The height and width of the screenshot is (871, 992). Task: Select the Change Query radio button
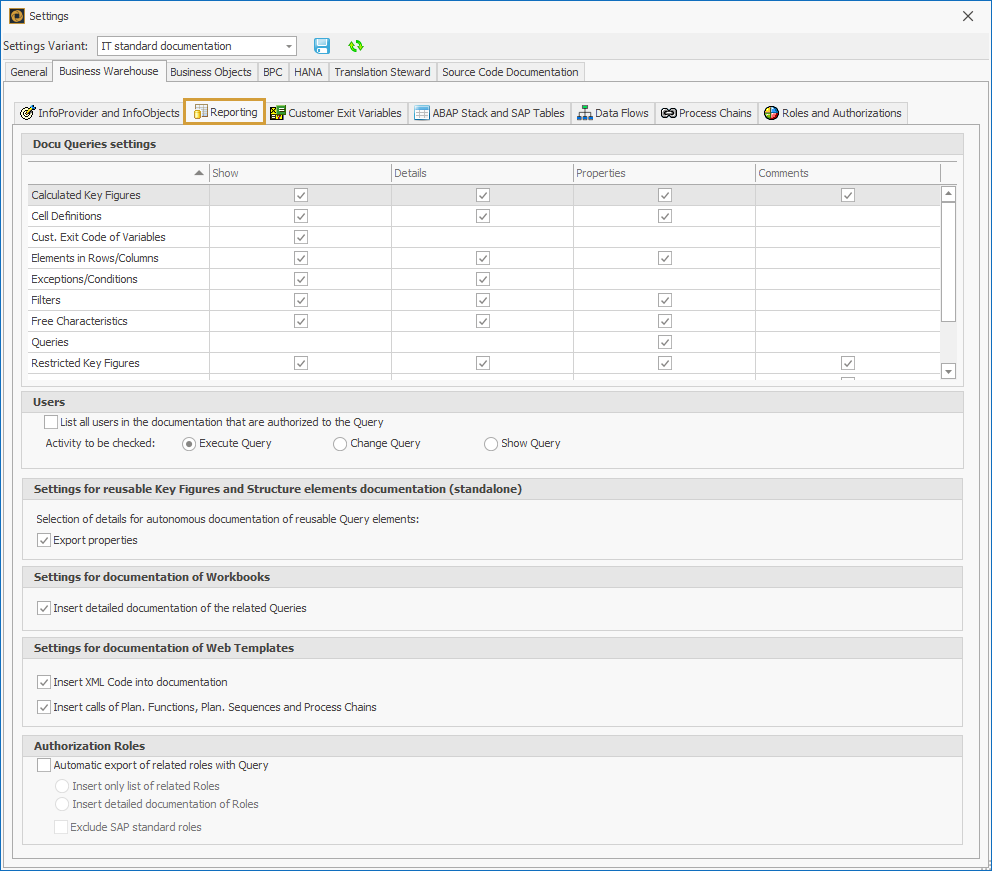tap(339, 443)
